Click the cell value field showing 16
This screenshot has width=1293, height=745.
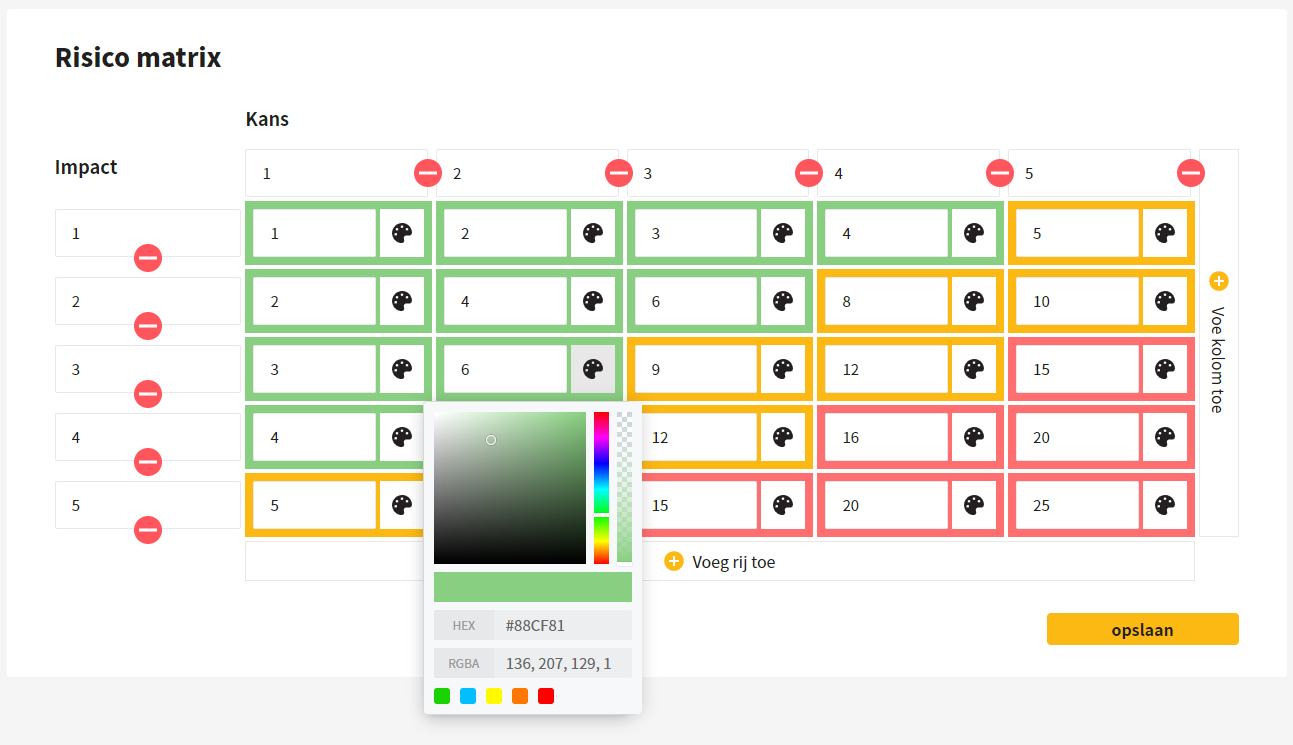pyautogui.click(x=887, y=437)
